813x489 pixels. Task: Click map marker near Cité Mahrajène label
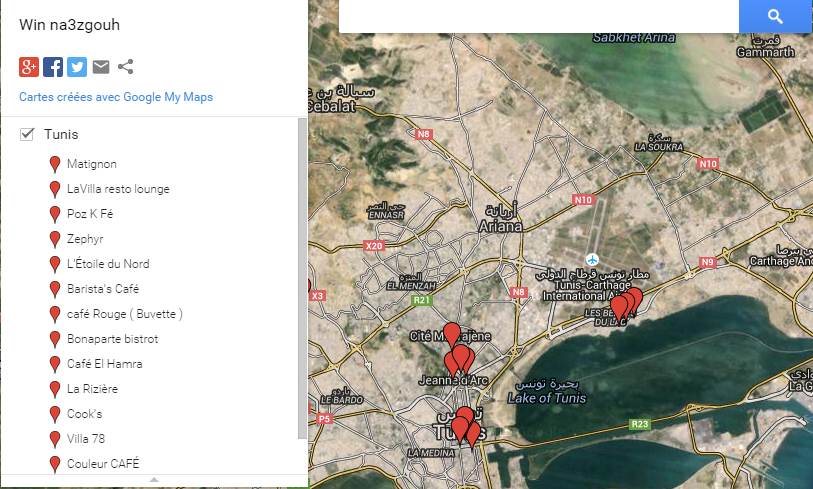(452, 334)
